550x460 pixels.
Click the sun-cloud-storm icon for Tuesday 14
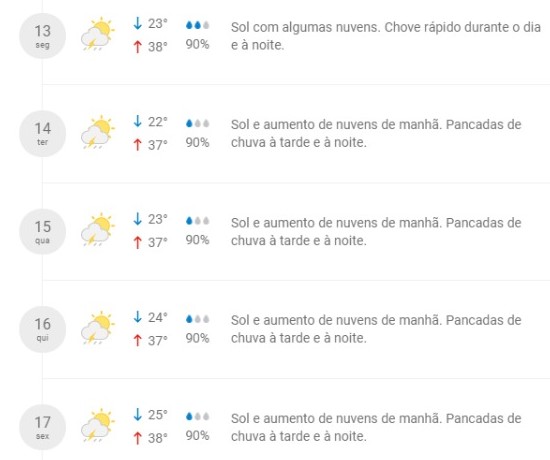point(98,132)
